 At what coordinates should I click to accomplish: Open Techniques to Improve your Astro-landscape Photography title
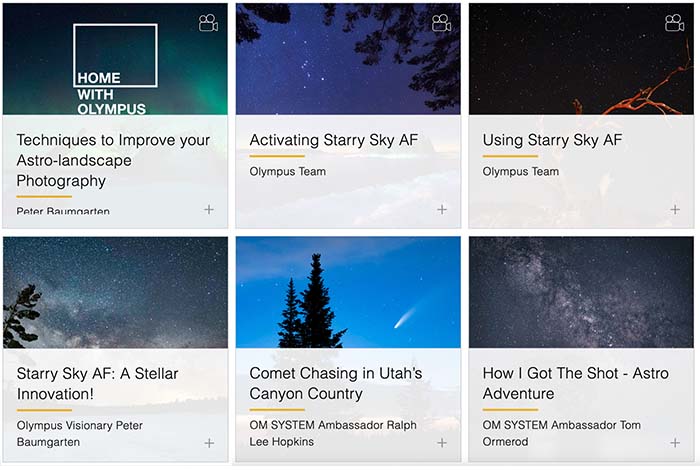113,160
